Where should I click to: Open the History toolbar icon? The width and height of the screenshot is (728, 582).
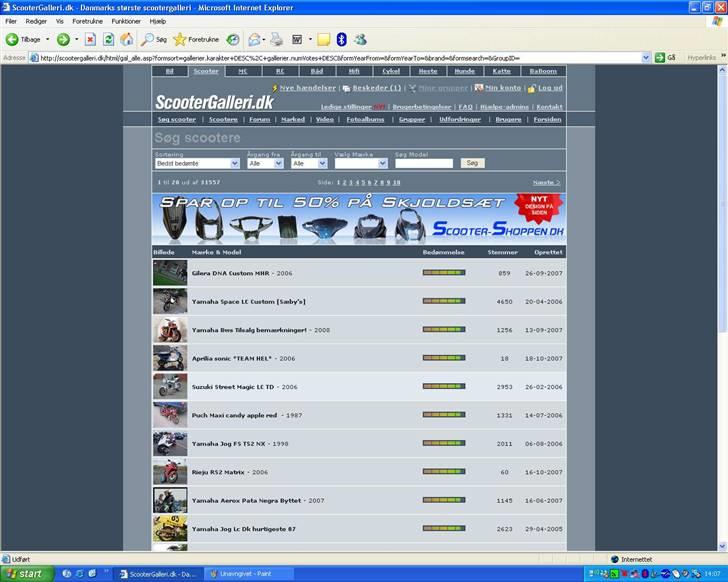[232, 40]
